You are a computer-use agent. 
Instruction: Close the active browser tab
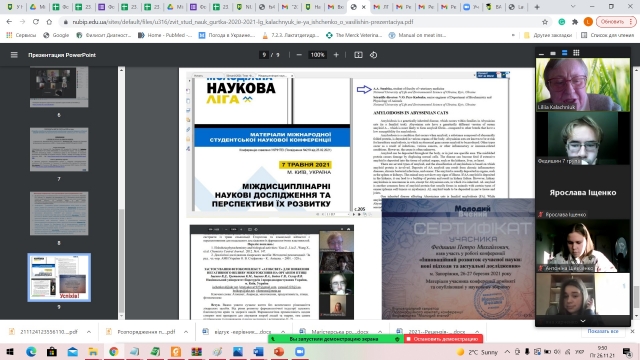click(364, 7)
